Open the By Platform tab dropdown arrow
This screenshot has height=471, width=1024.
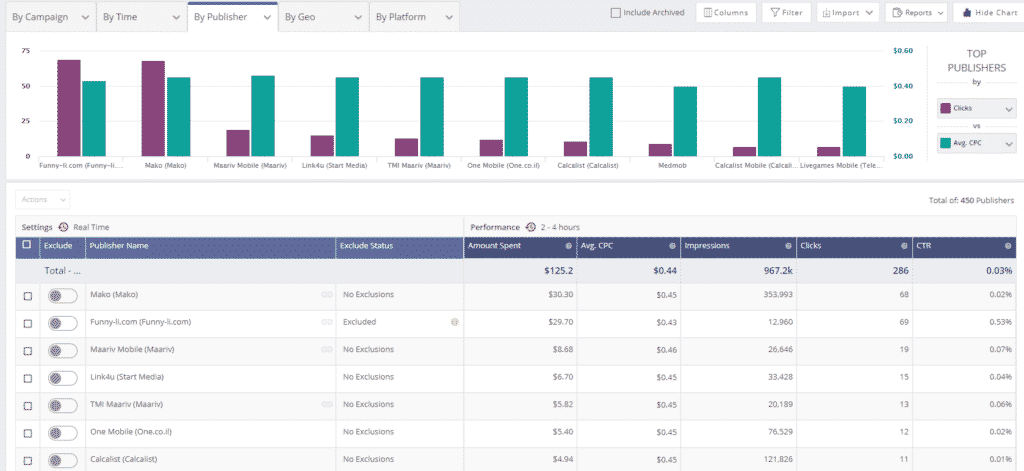[x=448, y=18]
